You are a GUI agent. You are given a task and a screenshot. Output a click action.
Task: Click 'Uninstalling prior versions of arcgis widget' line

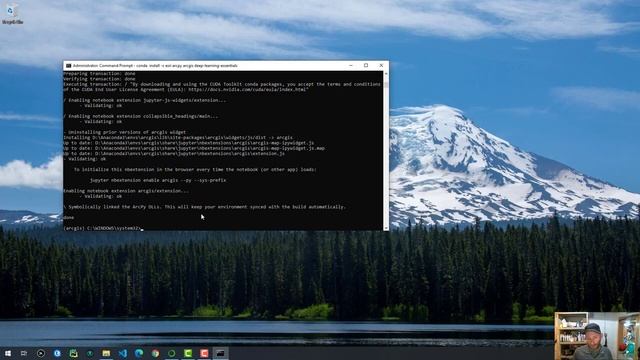(x=125, y=132)
